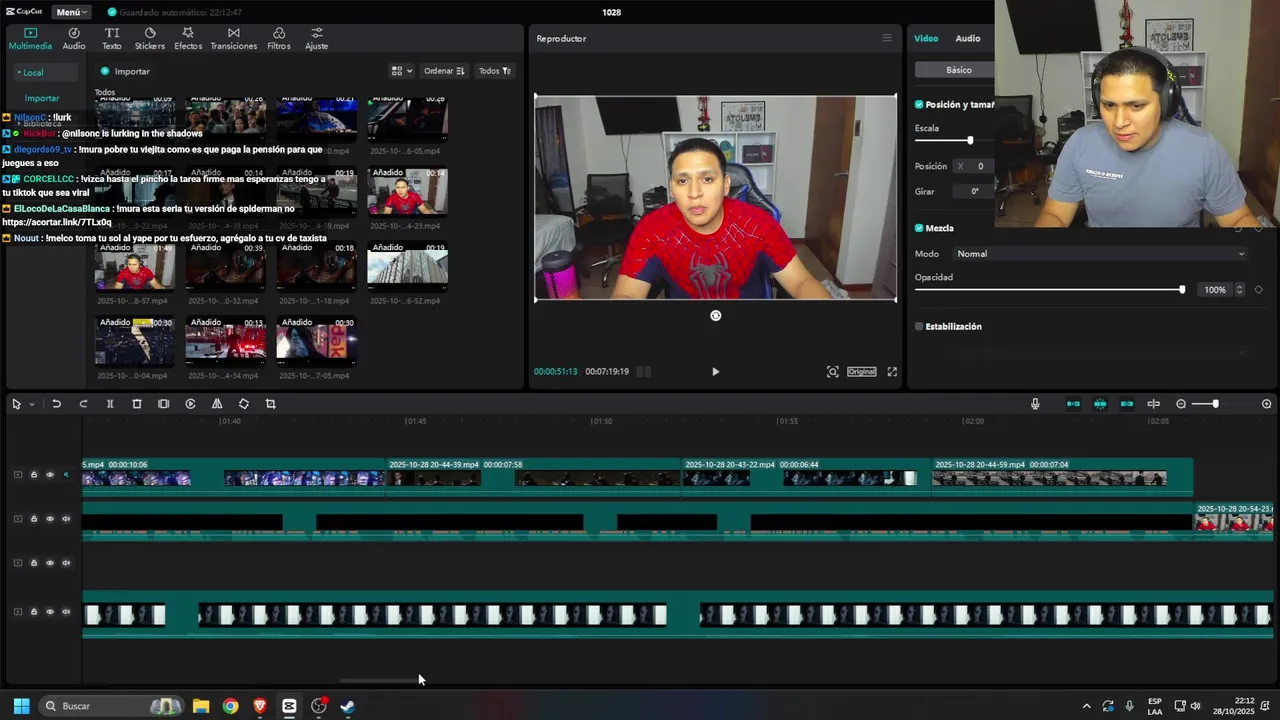Screen dimensions: 1280x720
Task: Expand the selection tool dropdown arrow
Action: 31,404
